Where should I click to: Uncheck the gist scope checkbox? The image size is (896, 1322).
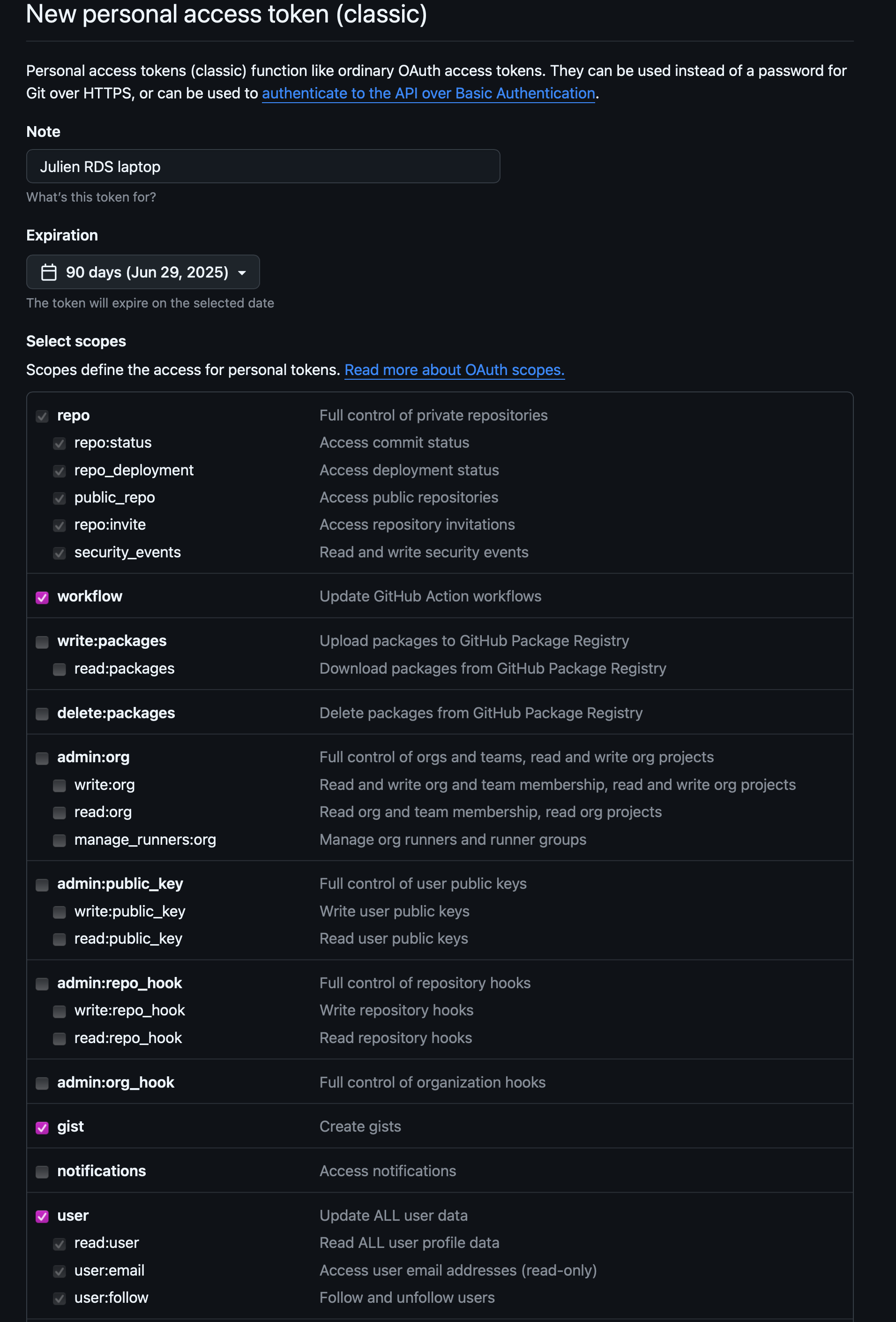[42, 1127]
